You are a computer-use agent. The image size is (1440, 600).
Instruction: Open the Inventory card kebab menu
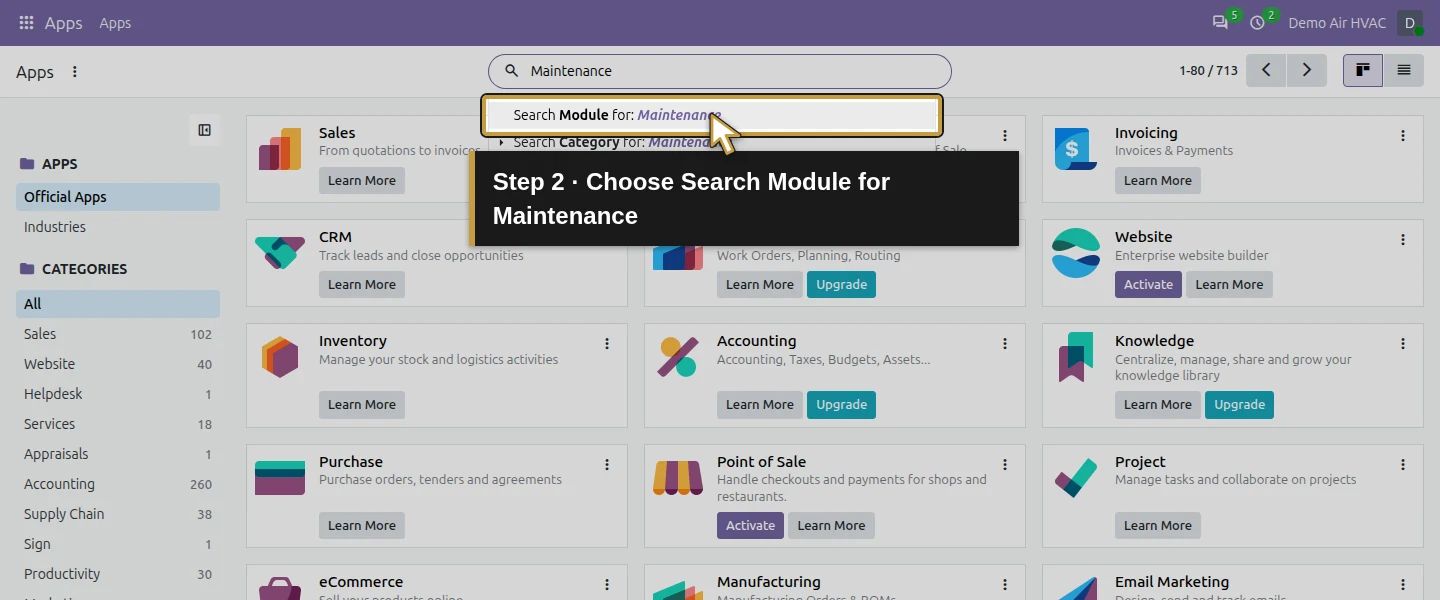[607, 344]
